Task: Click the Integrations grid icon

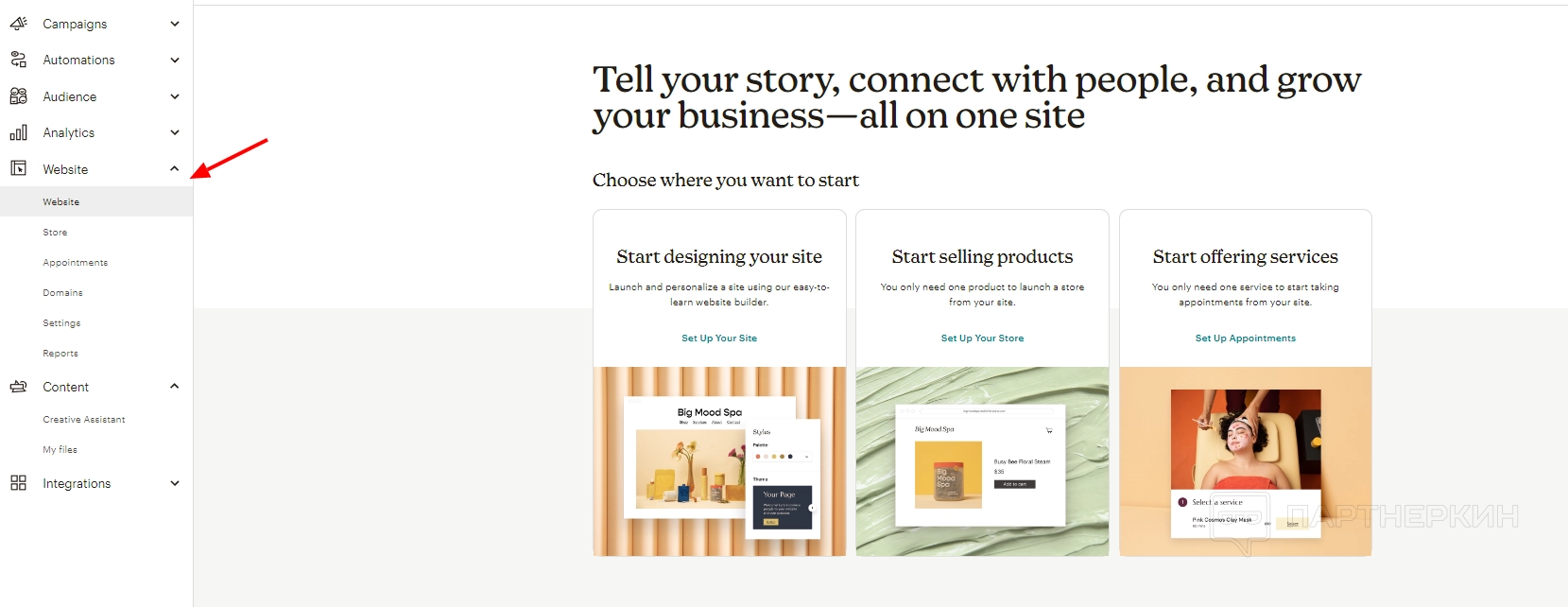Action: pyautogui.click(x=18, y=483)
